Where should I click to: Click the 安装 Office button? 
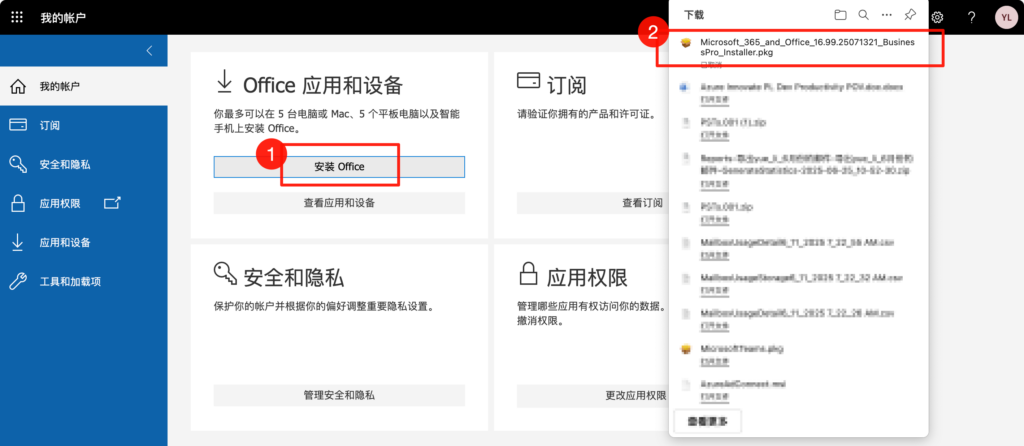339,166
